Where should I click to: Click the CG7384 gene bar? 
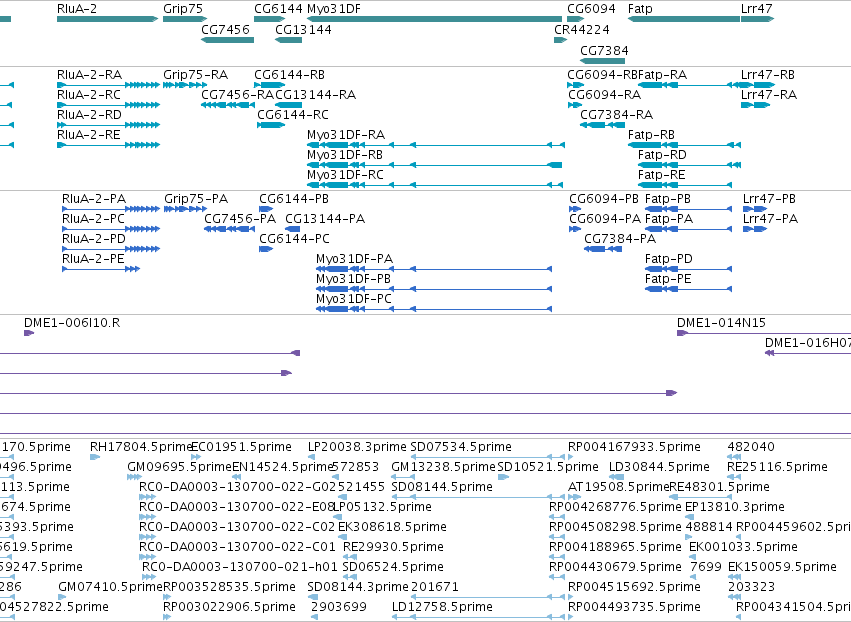(x=602, y=60)
